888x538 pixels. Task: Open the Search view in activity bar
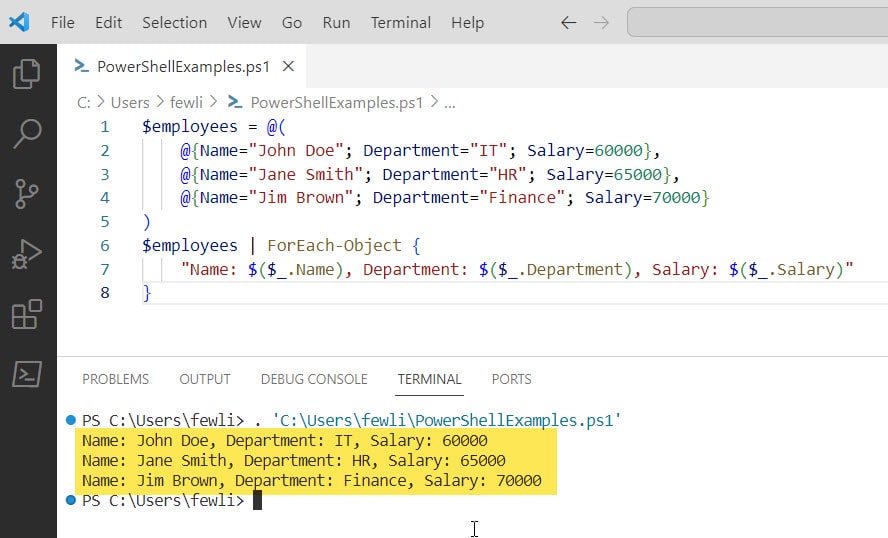click(27, 134)
